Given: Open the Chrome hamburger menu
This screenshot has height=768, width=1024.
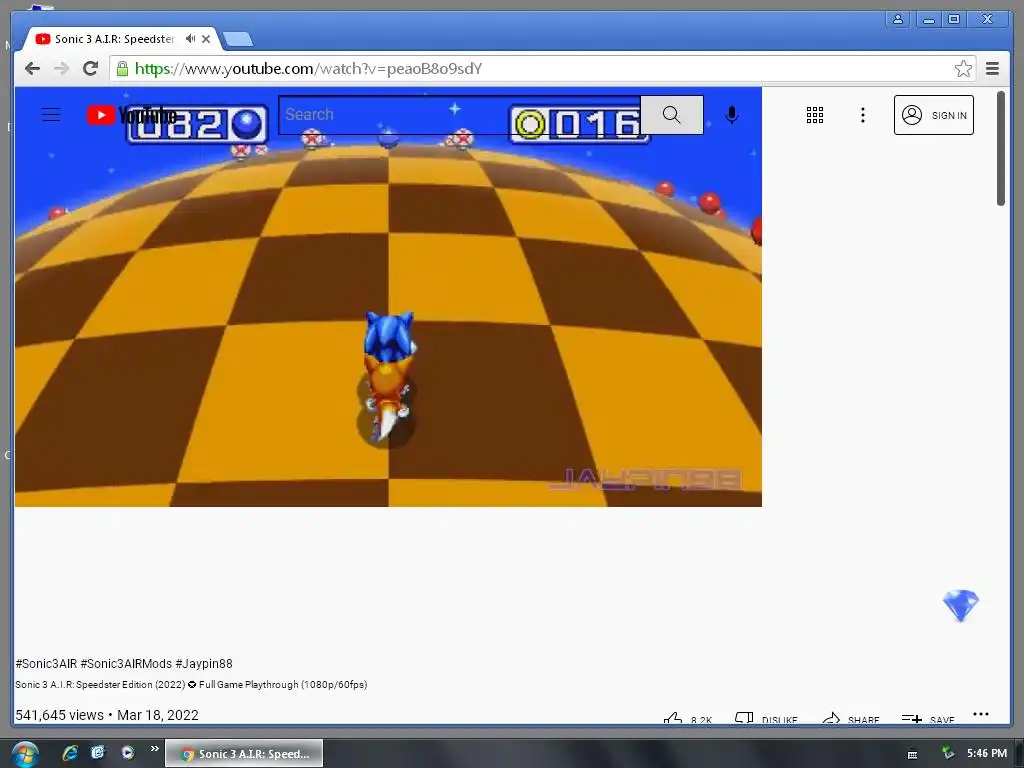Looking at the screenshot, I should coord(992,69).
